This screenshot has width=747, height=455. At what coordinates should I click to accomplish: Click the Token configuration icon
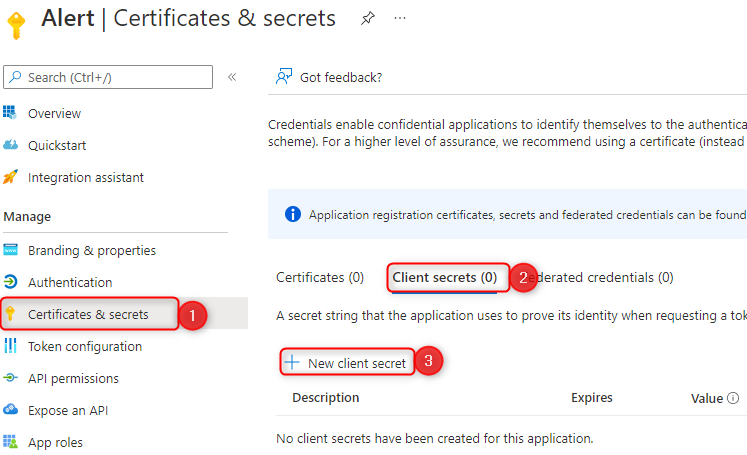point(11,346)
